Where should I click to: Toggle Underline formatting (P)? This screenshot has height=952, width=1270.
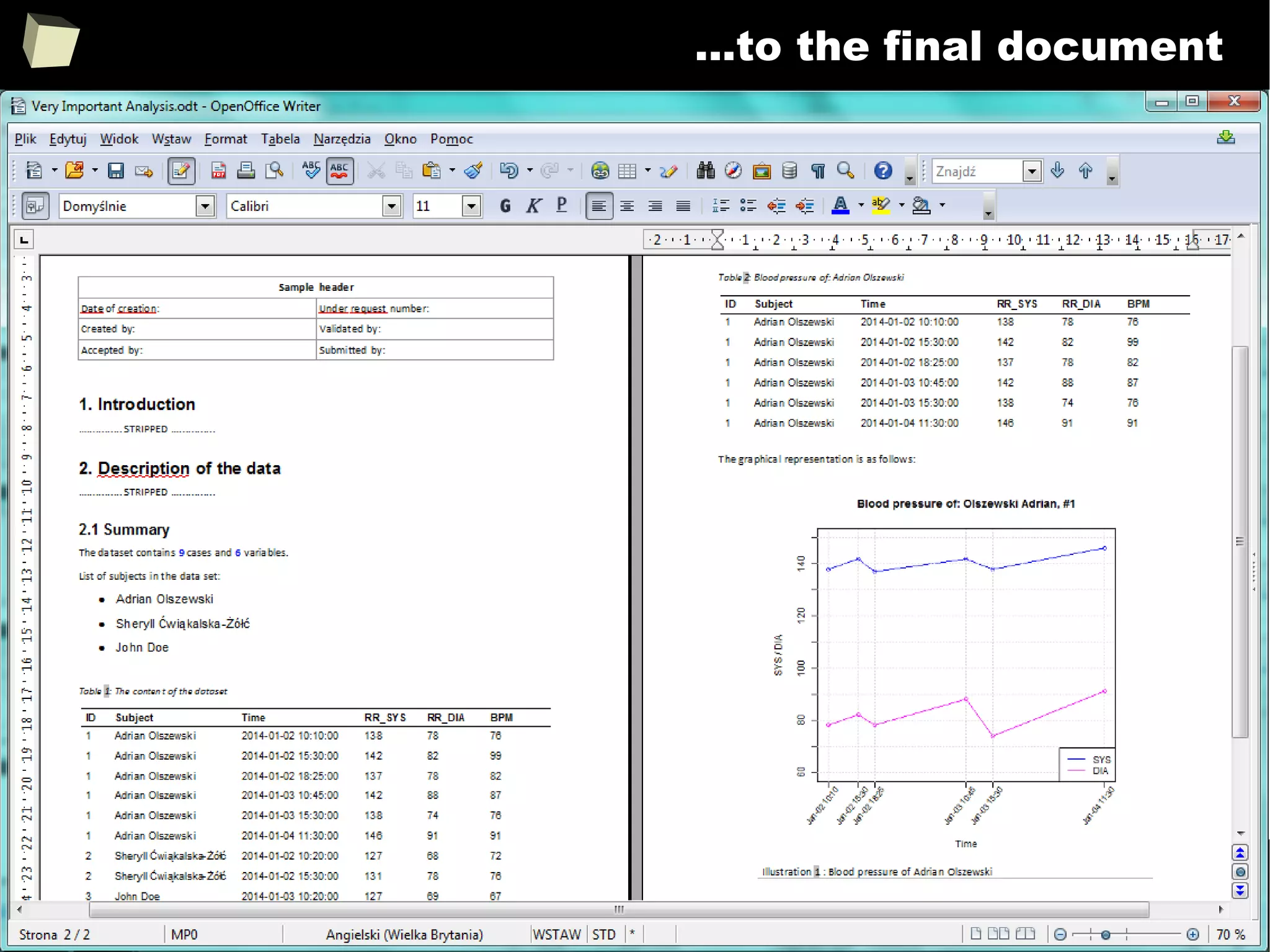click(x=562, y=206)
